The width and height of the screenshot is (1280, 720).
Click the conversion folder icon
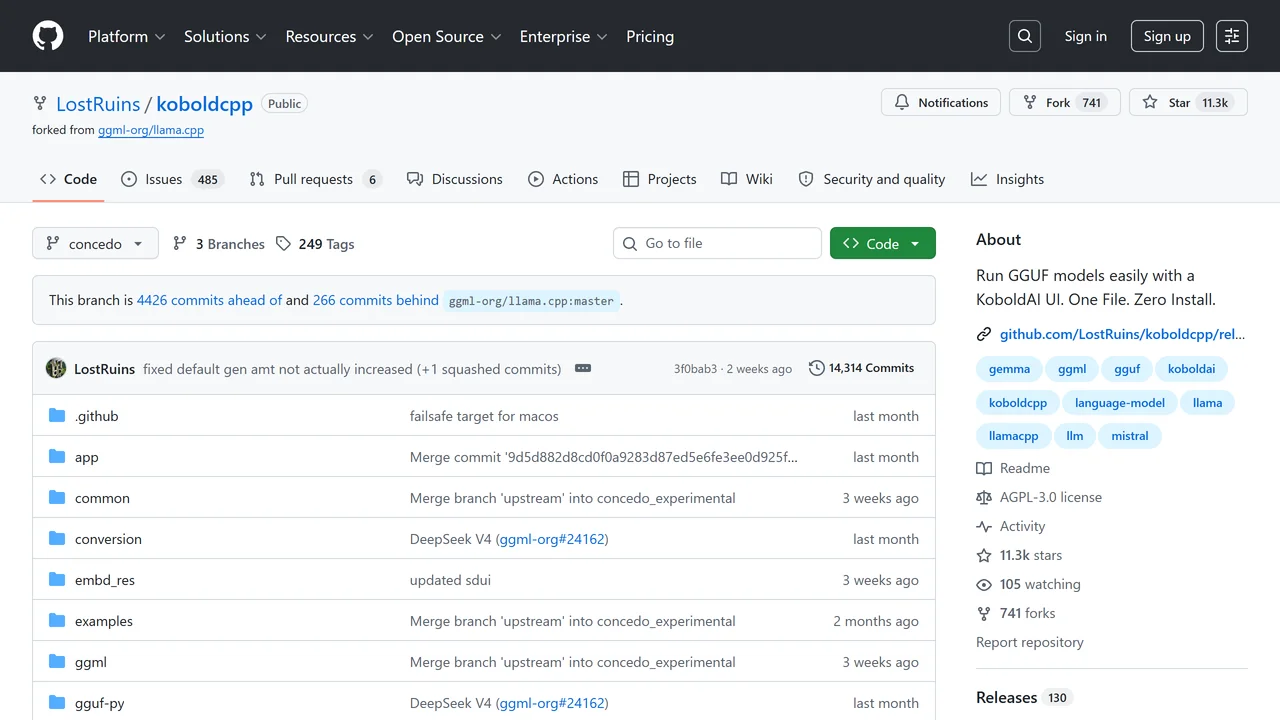57,539
